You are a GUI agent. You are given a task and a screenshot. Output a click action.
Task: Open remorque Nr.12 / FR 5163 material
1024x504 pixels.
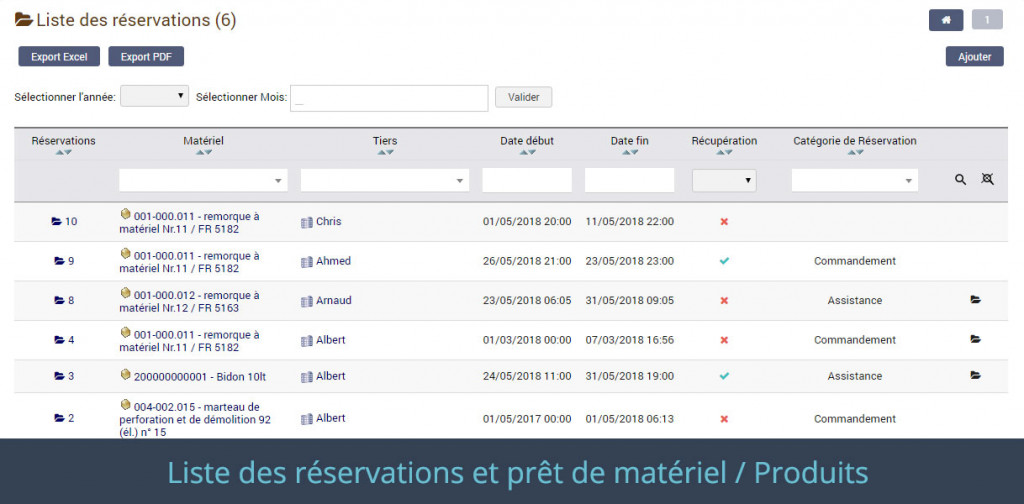(x=189, y=302)
